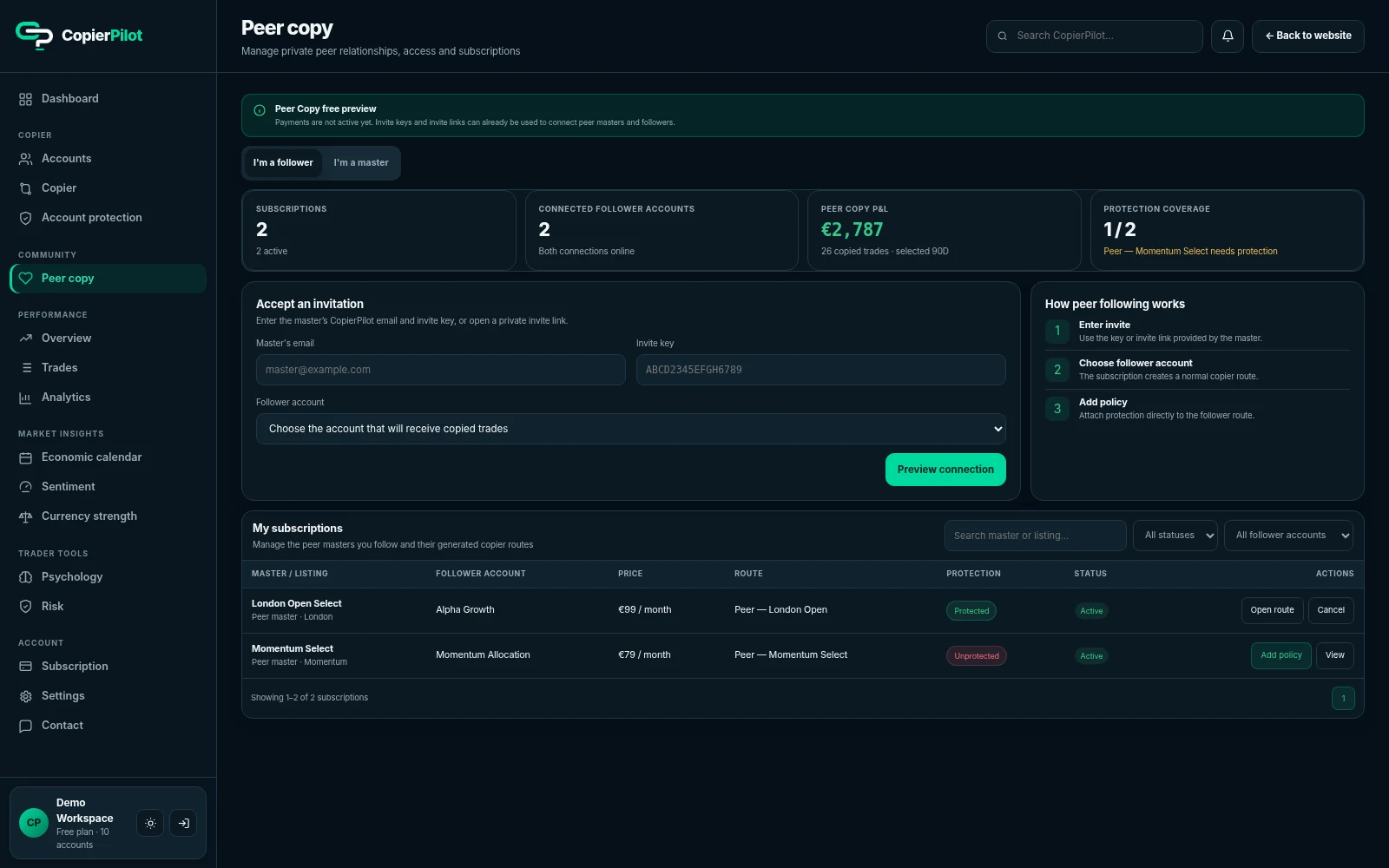1389x868 pixels.
Task: Click the Settings gear icon
Action: point(25,696)
